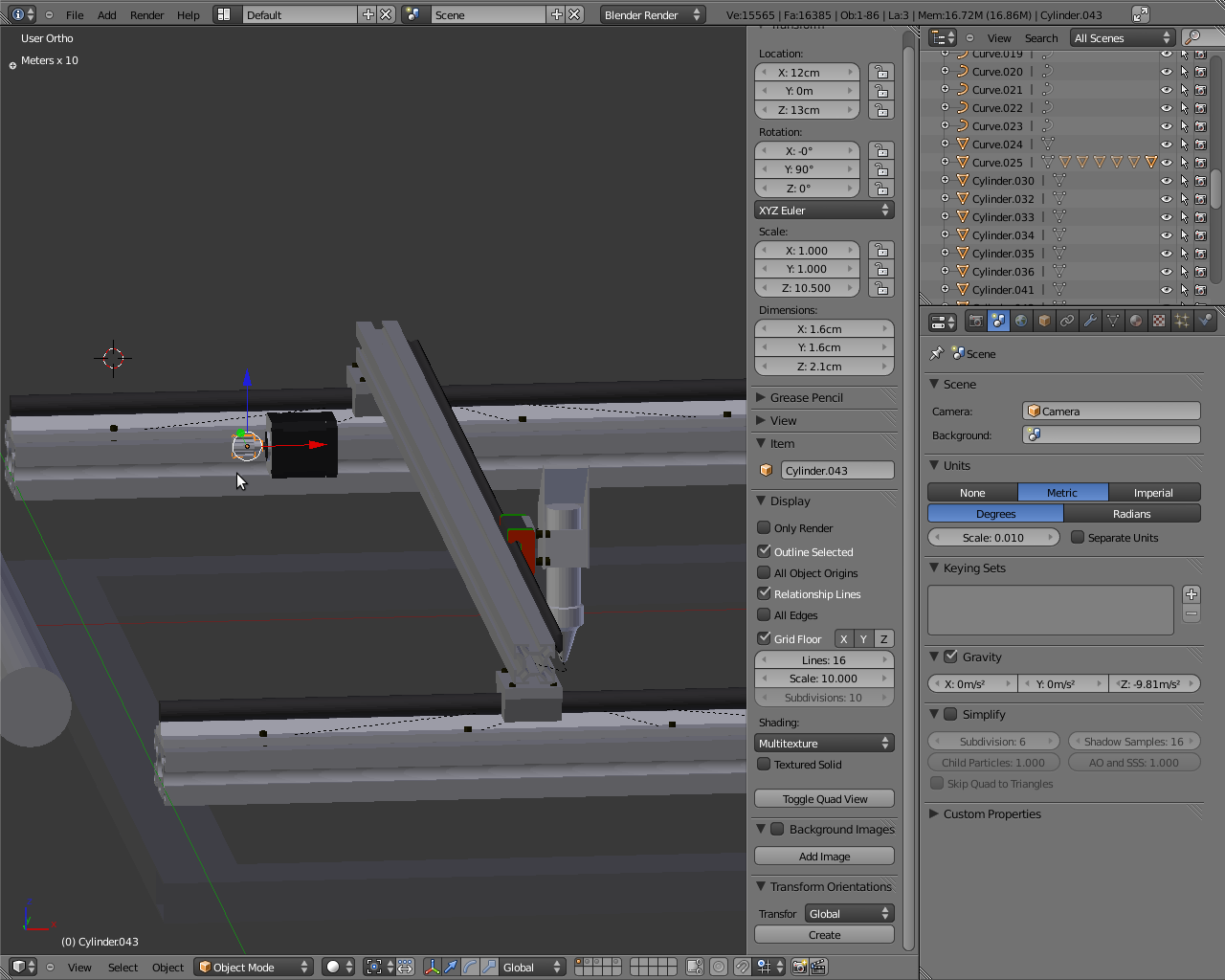This screenshot has width=1225, height=980.
Task: Click the Add Image button
Action: pos(824,857)
